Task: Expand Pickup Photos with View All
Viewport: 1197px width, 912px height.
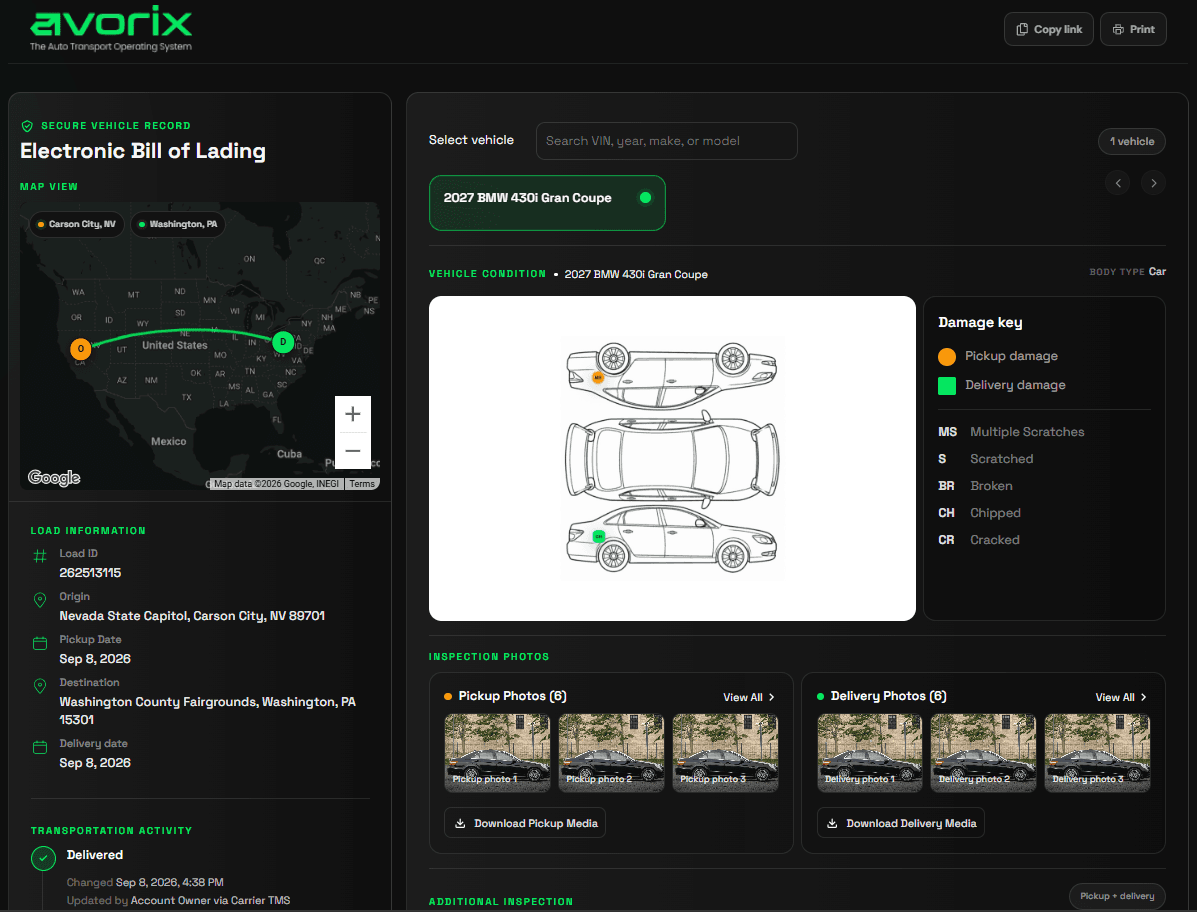Action: (x=749, y=698)
